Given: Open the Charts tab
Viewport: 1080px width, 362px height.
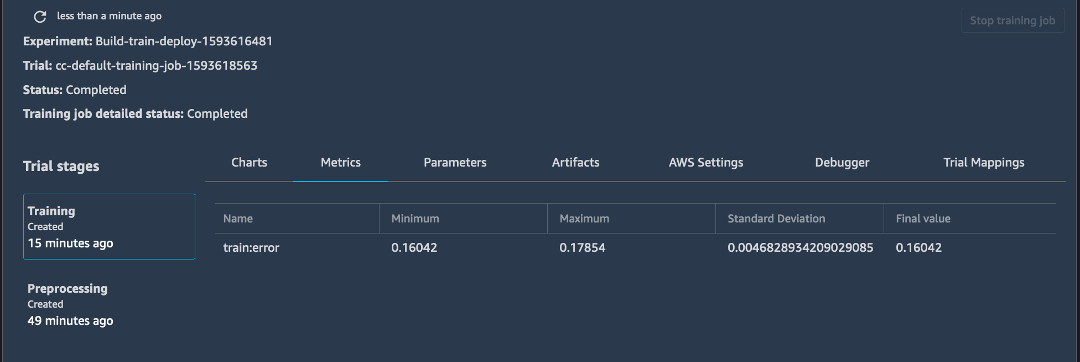Looking at the screenshot, I should point(249,162).
